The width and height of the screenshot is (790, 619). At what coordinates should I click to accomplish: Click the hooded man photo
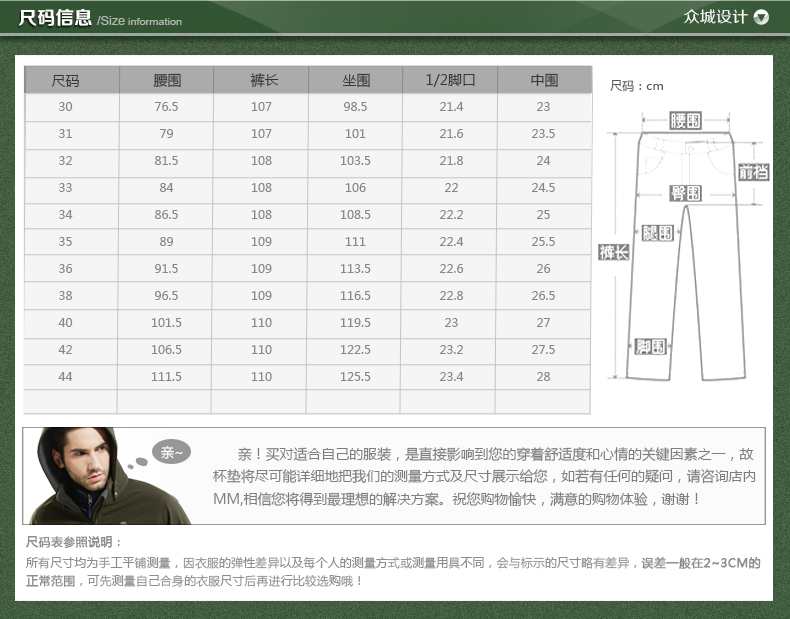(108, 476)
